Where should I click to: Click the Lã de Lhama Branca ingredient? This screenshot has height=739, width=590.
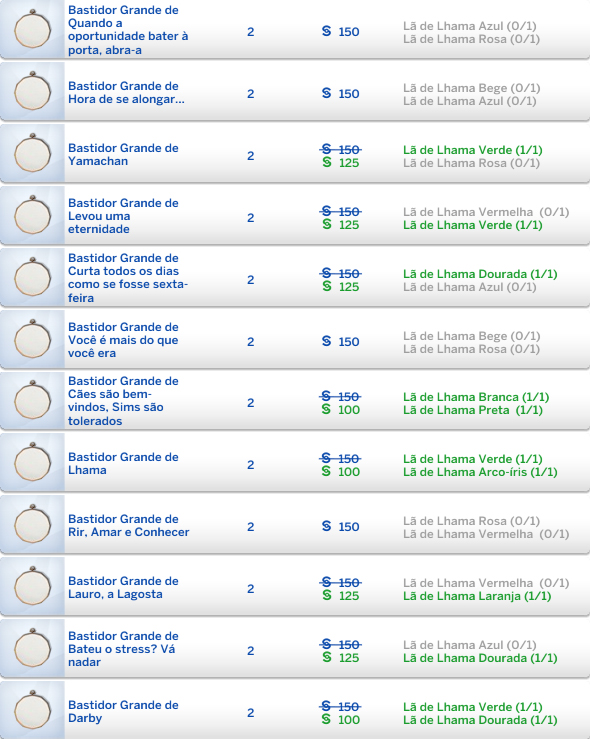click(476, 397)
